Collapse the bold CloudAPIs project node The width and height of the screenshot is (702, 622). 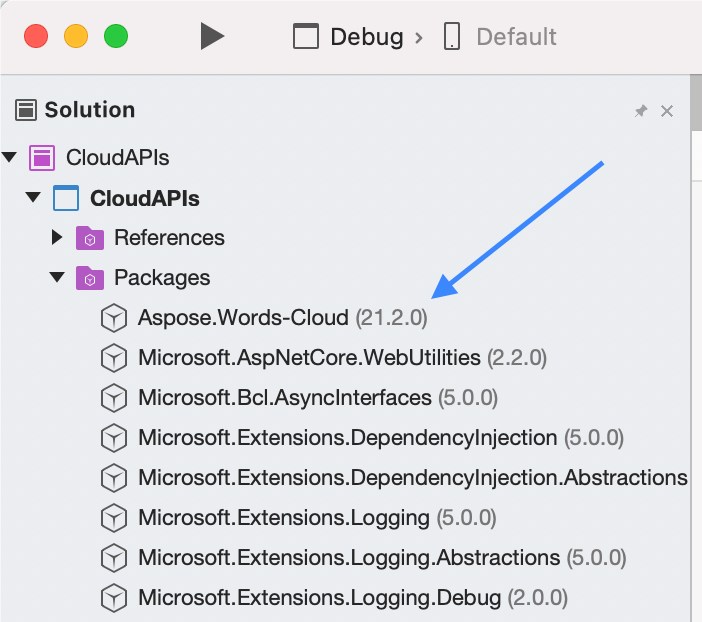pyautogui.click(x=34, y=198)
